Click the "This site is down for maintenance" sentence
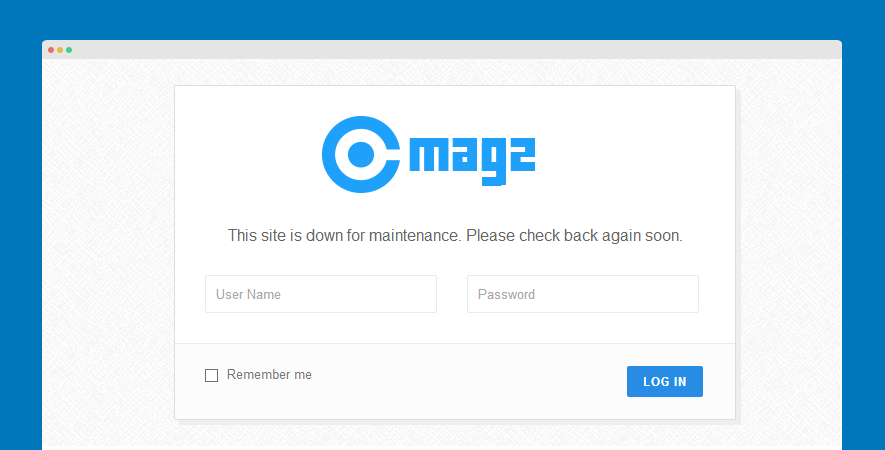The height and width of the screenshot is (450, 885). click(x=344, y=237)
